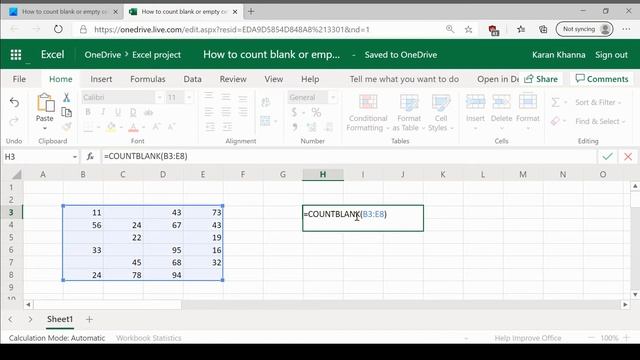Click the zoom in plus control
Screen dimensions: 640x360
point(627,338)
